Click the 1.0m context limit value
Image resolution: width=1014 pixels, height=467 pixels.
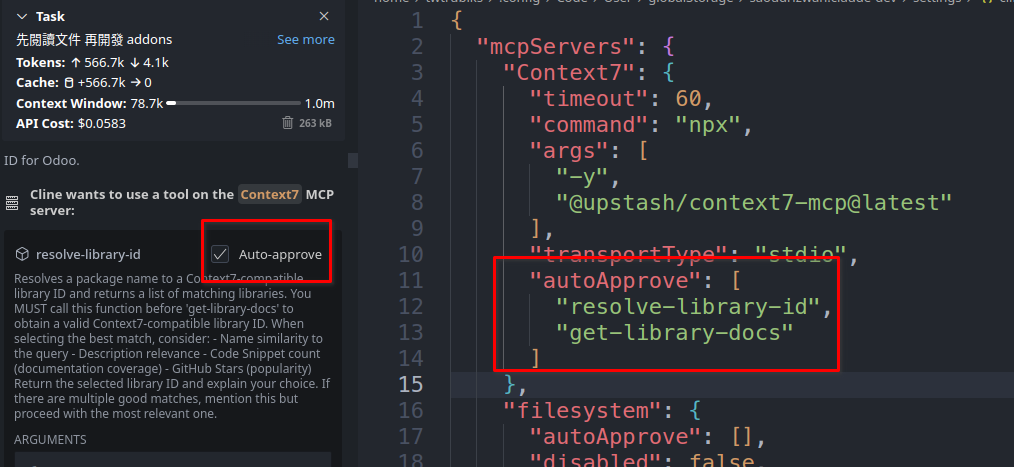pos(319,103)
